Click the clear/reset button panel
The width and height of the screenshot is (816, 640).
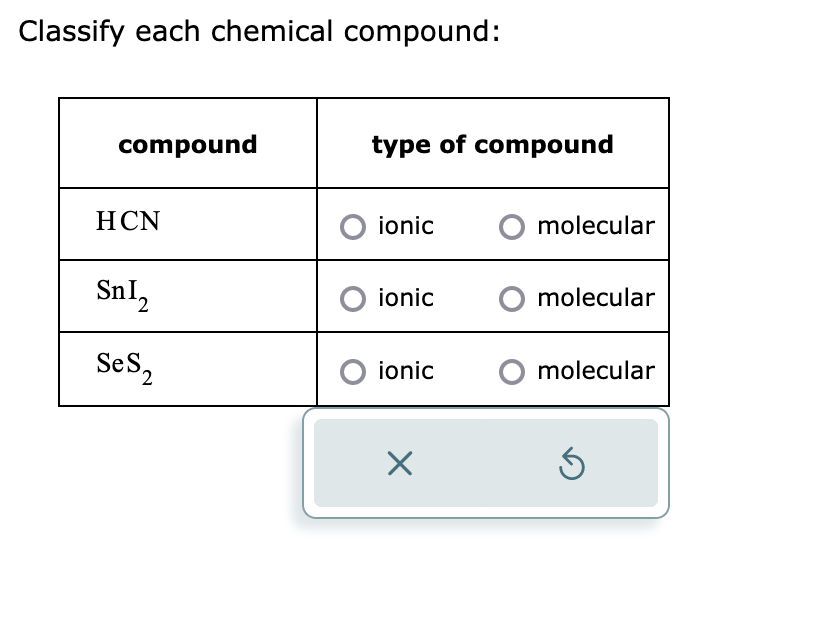[x=485, y=463]
